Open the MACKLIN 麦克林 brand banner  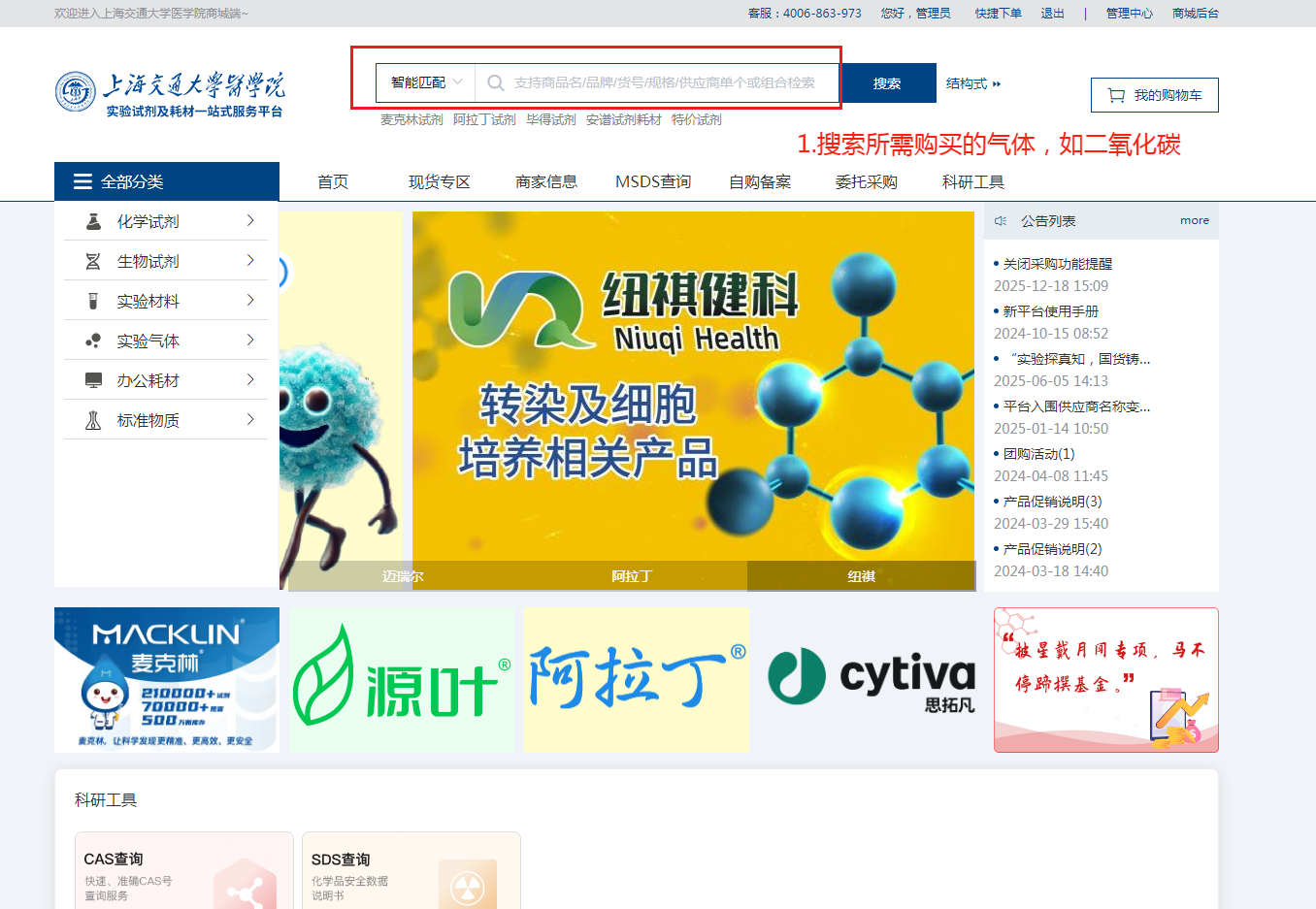167,679
